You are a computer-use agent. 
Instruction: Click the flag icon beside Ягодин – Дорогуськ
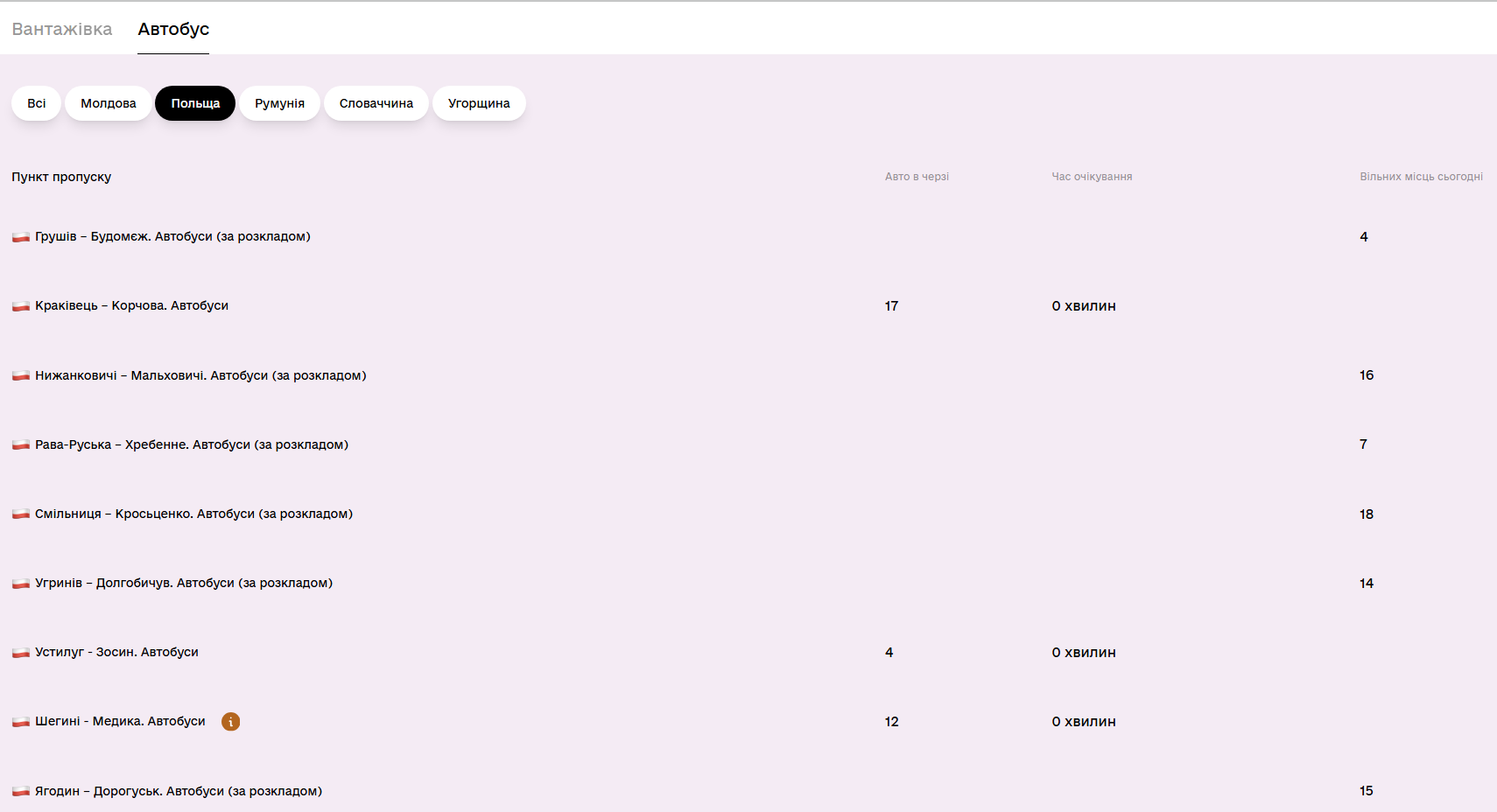click(21, 791)
